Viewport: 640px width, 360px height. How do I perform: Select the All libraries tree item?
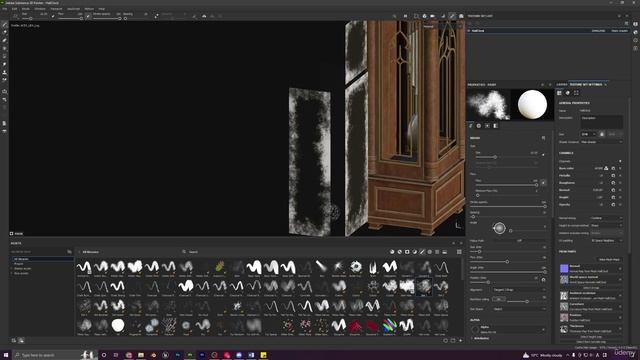click(42, 259)
